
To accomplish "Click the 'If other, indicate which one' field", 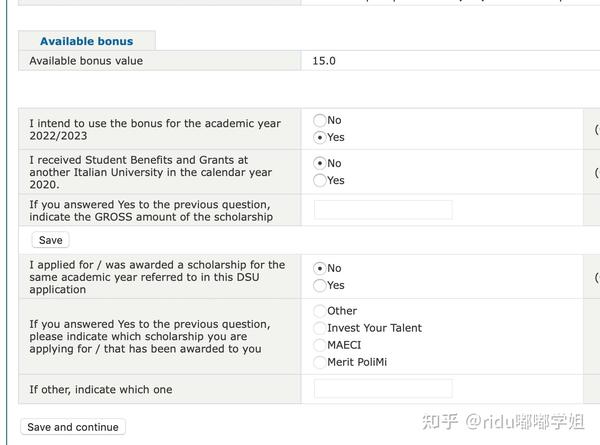I will point(383,389).
